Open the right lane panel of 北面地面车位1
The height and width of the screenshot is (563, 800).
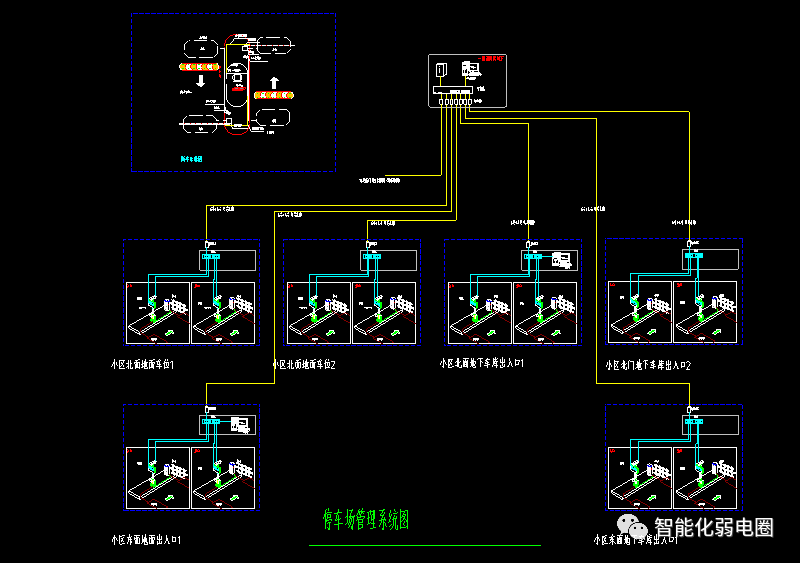pos(223,313)
